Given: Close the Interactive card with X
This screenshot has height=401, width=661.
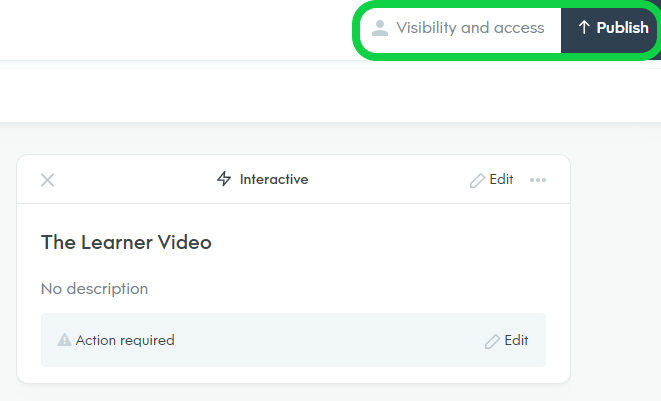Looking at the screenshot, I should tap(48, 180).
